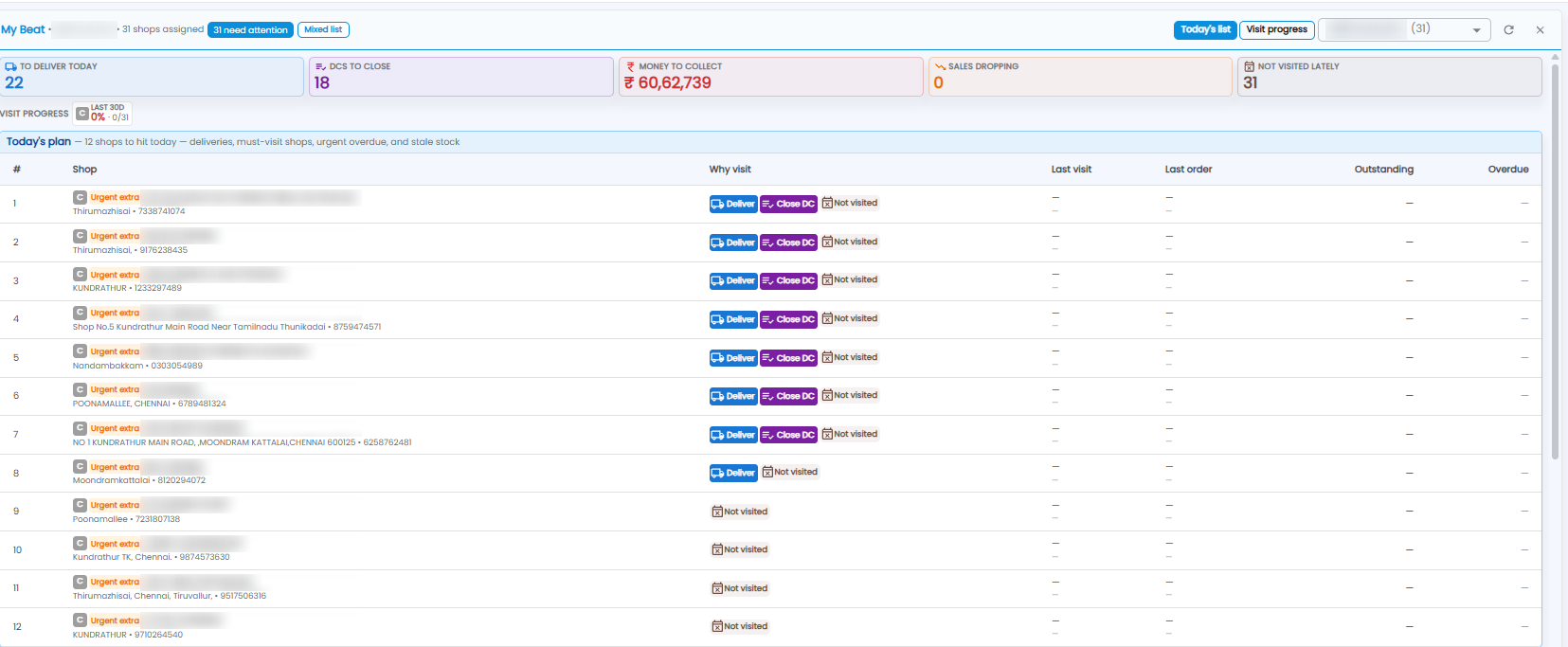Viewport: 1568px width, 647px height.
Task: Close the My Beat panel
Action: (1541, 30)
